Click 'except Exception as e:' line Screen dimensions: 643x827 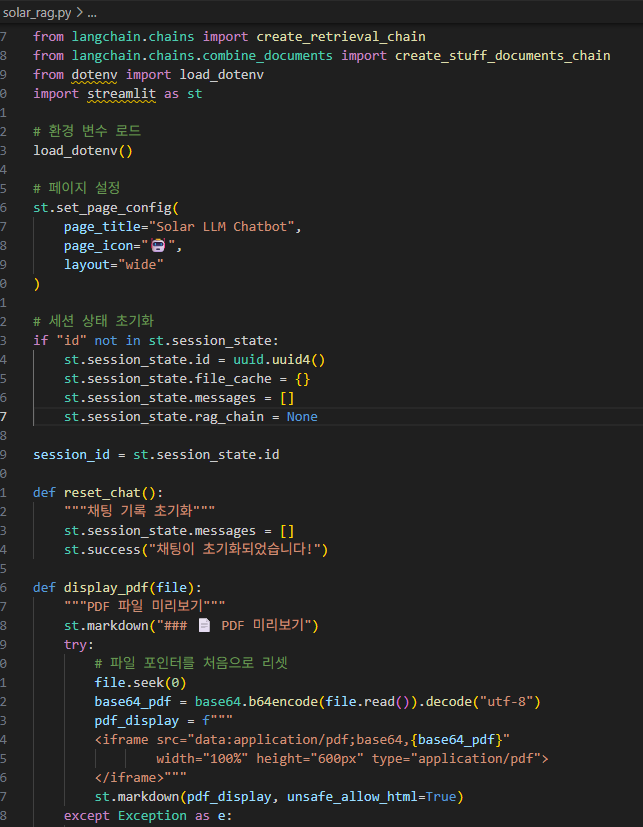[148, 815]
